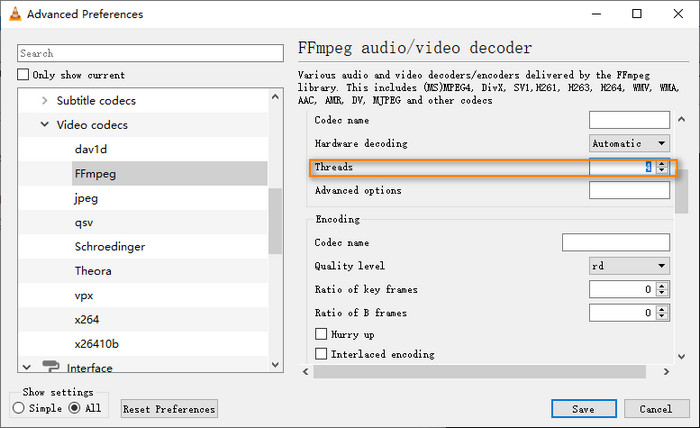The width and height of the screenshot is (700, 428).
Task: Click the VLC cone icon in title bar
Action: coord(15,14)
